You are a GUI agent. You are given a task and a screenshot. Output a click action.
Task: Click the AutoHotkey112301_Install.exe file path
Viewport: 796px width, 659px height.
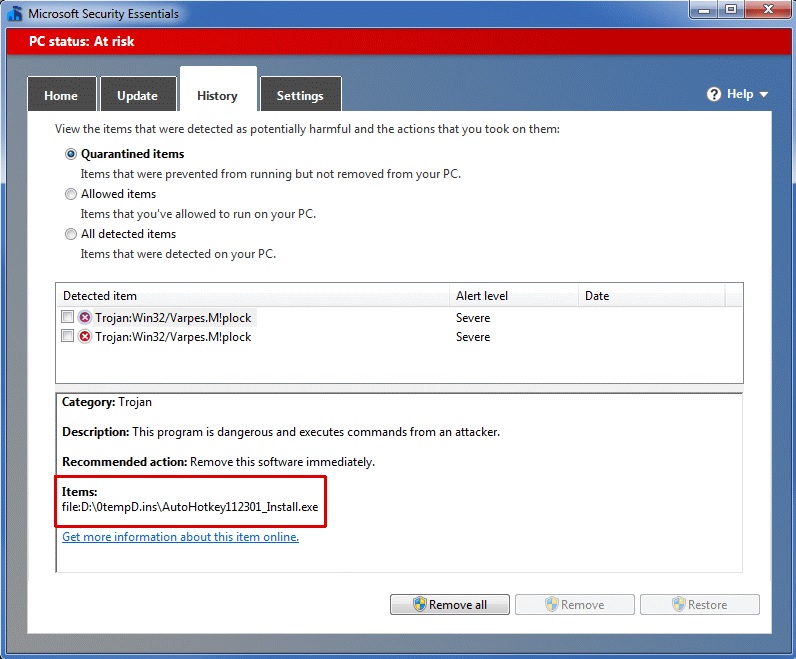point(190,507)
